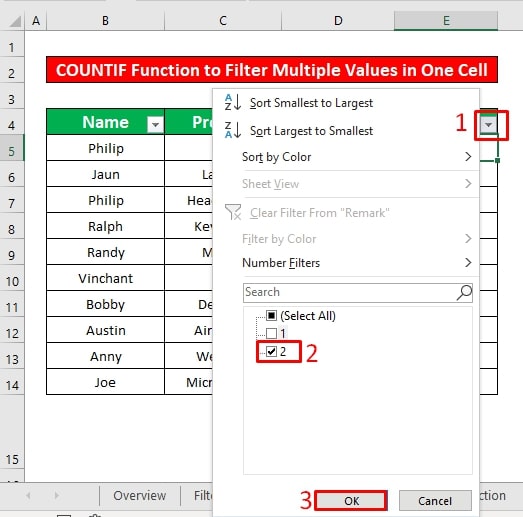
Task: Click Sort Smallest to Largest A-Z icon
Action: coord(233,102)
